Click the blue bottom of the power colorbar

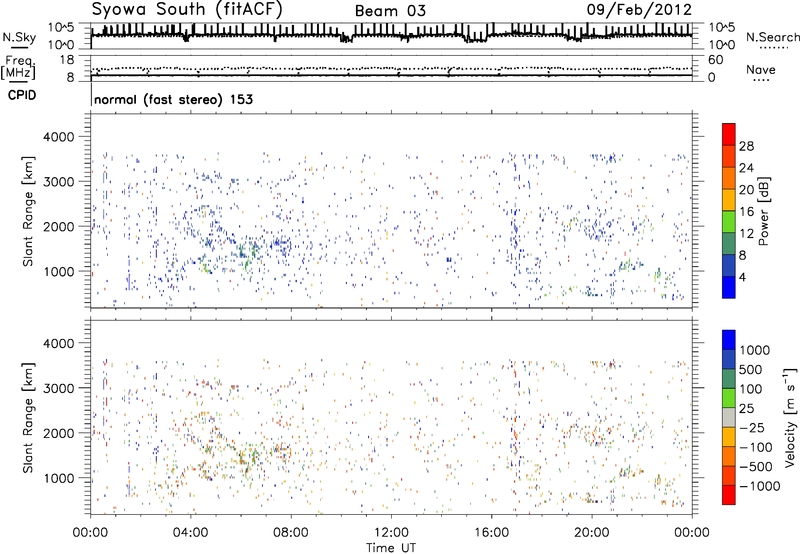pos(729,287)
